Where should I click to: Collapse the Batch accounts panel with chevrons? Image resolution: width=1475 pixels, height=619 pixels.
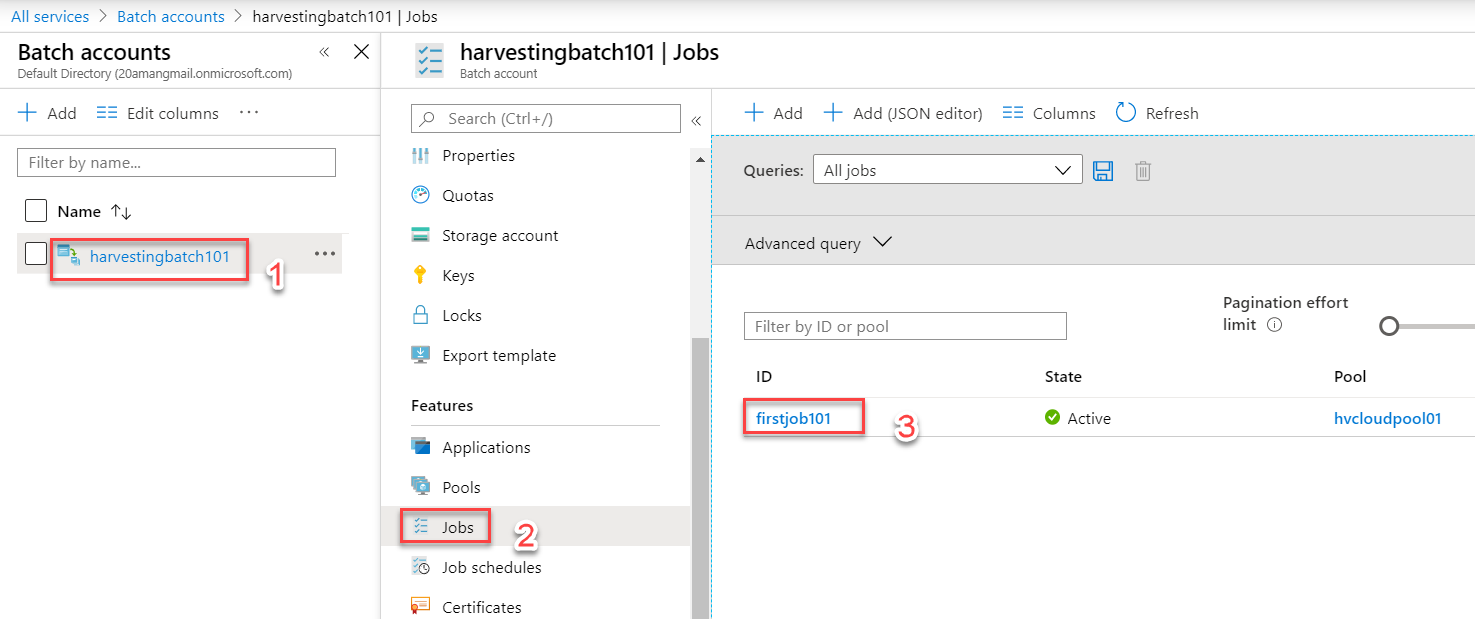point(324,52)
